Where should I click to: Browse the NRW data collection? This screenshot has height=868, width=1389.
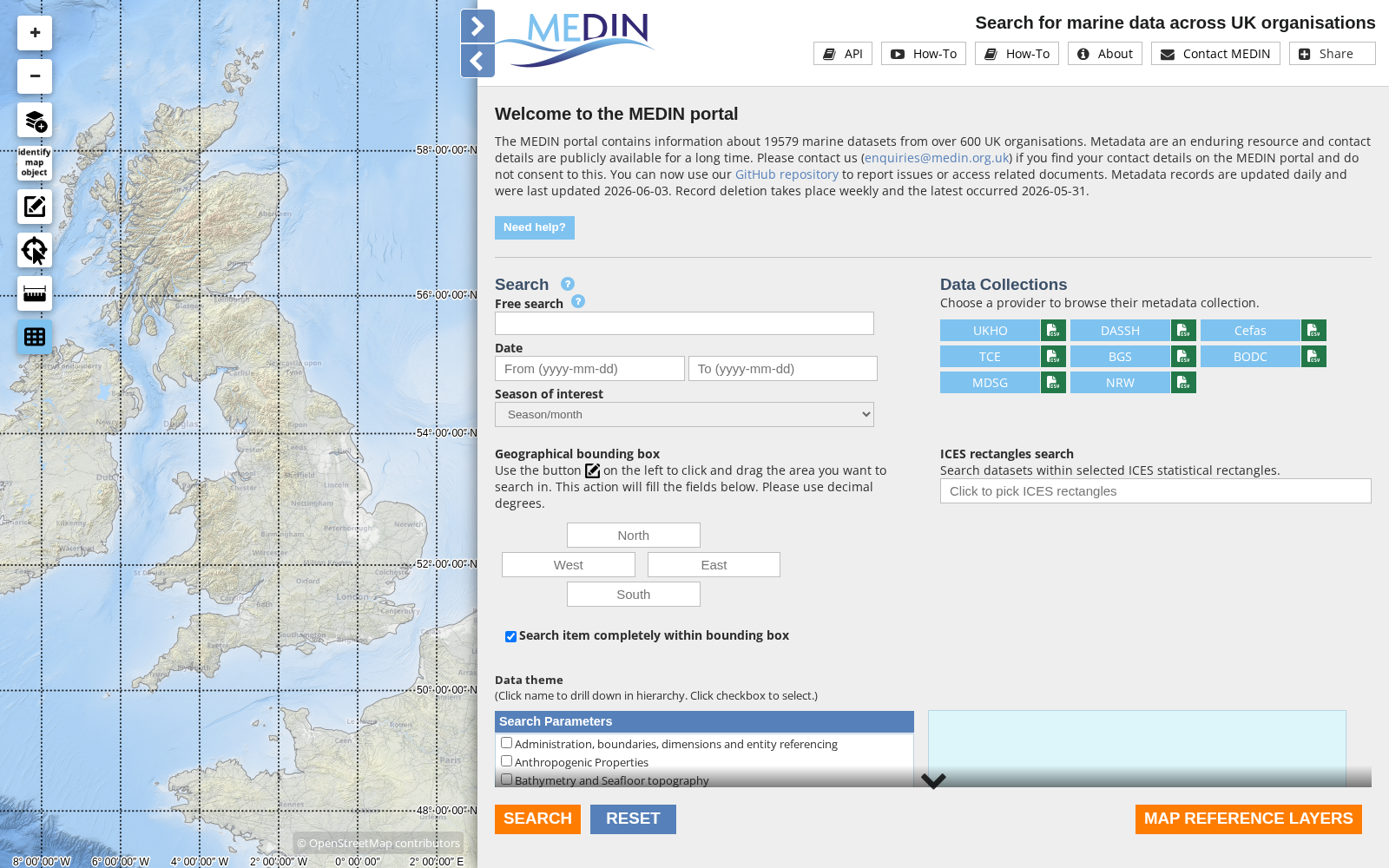(x=1120, y=383)
